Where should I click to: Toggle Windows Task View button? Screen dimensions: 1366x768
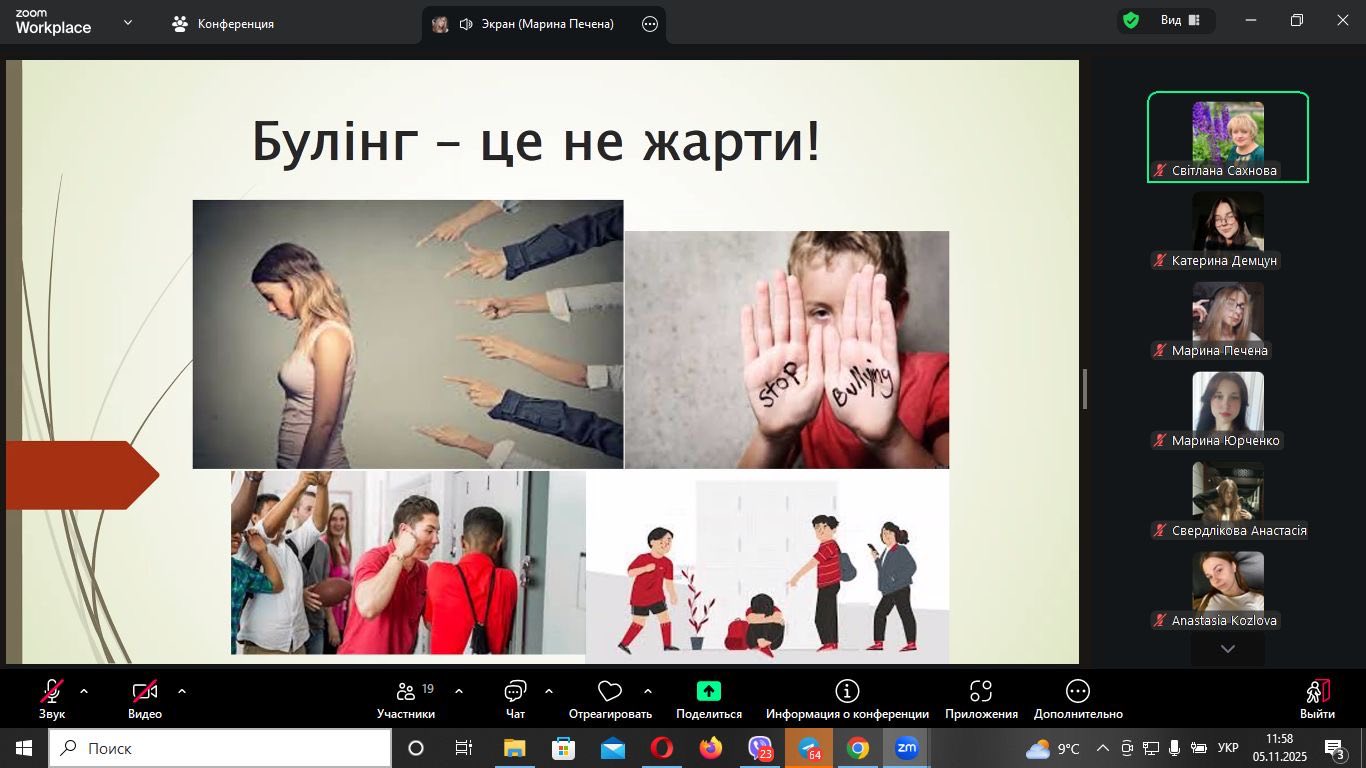pyautogui.click(x=464, y=748)
